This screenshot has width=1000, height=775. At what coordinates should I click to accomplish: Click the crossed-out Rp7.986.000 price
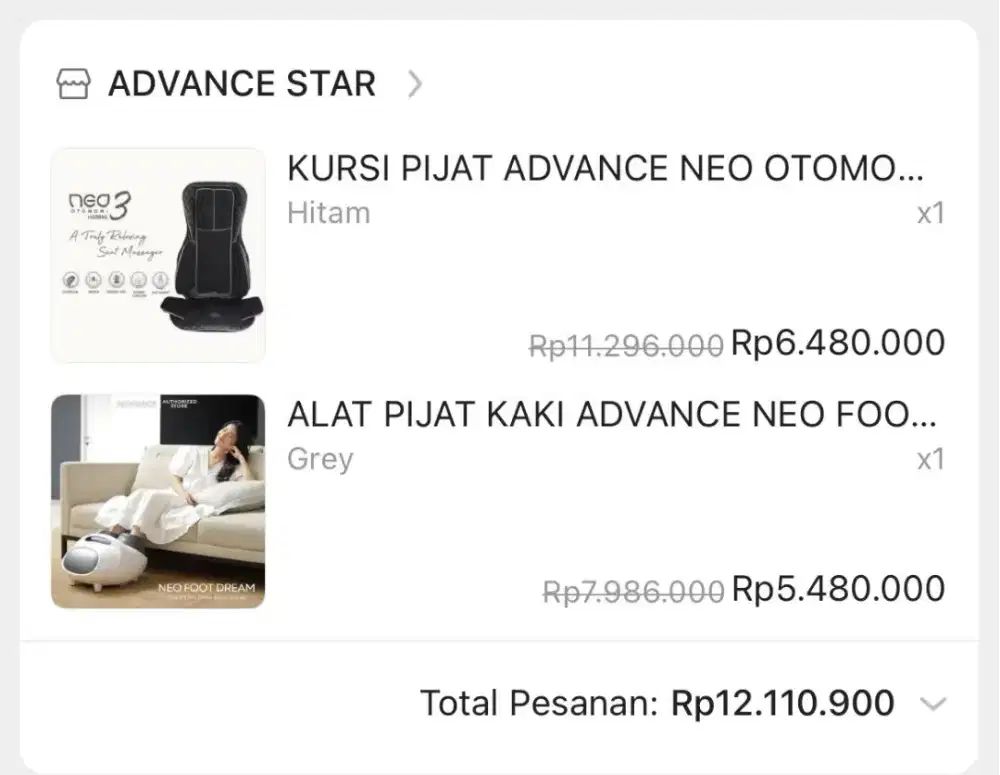point(633,588)
